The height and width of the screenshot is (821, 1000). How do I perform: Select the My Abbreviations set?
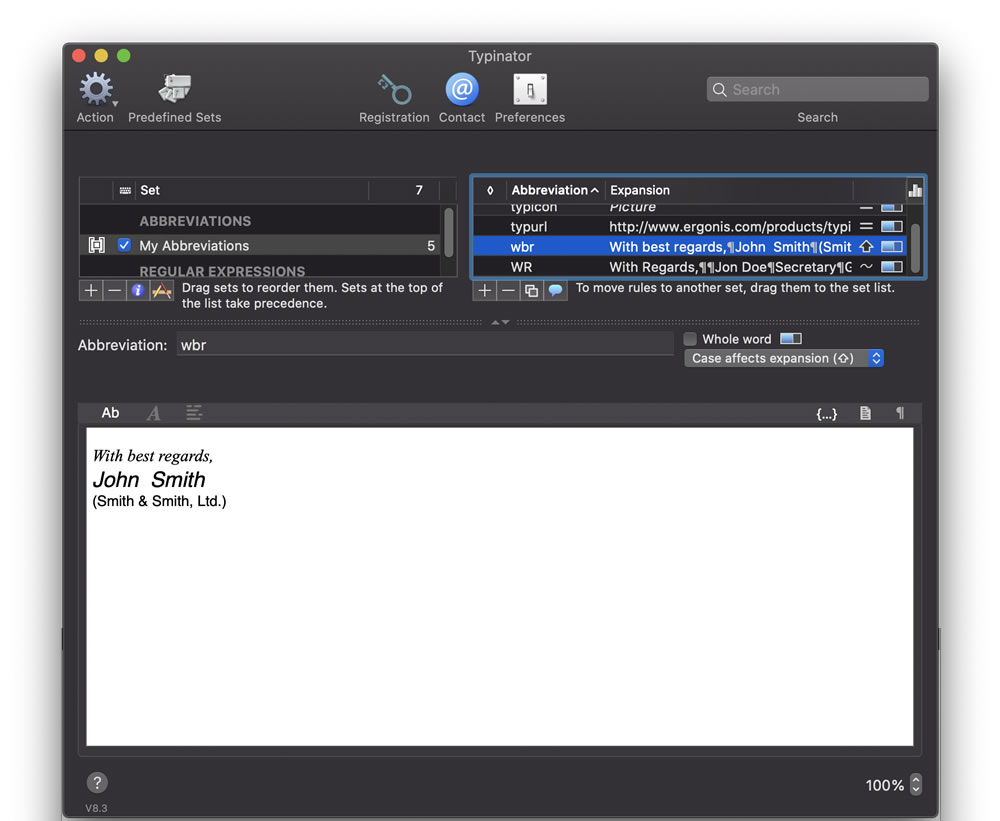260,246
